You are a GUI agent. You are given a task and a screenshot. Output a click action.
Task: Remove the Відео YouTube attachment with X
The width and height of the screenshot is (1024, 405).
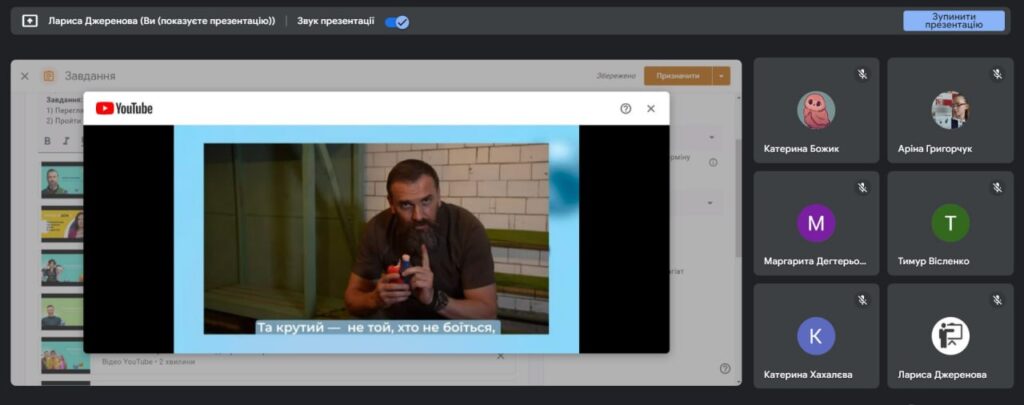(x=500, y=357)
